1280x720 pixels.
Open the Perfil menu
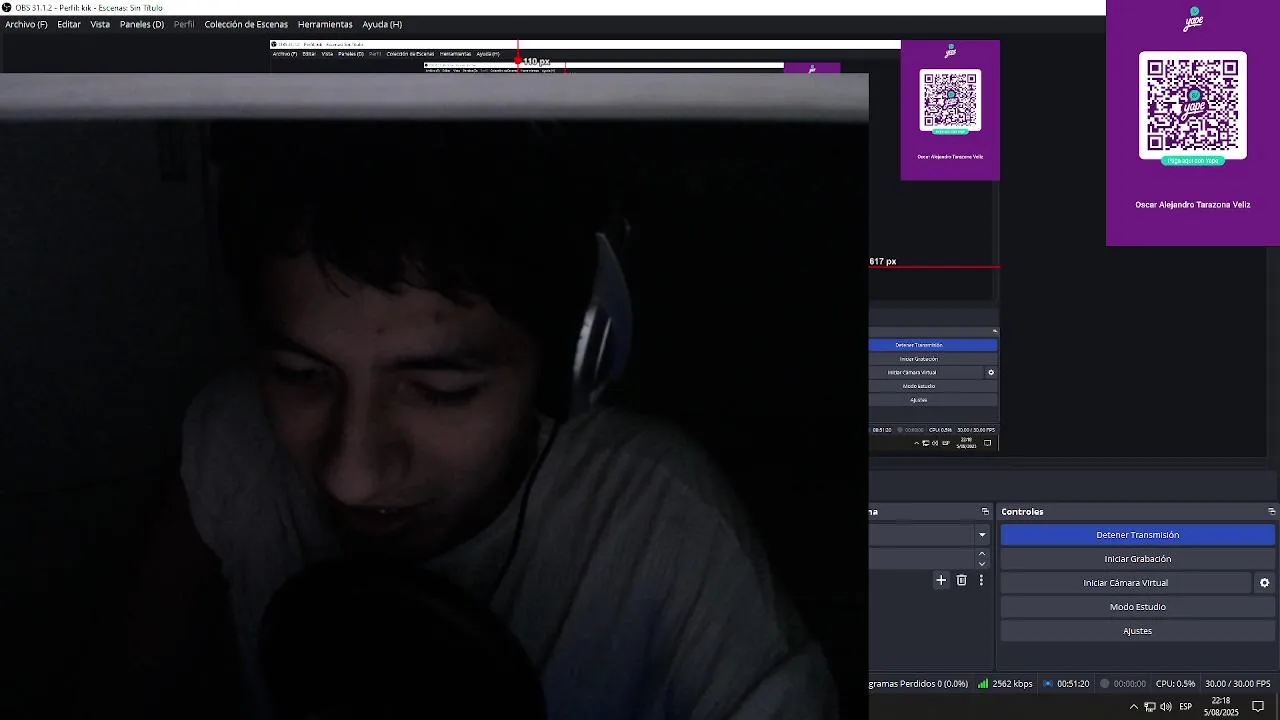[x=184, y=24]
